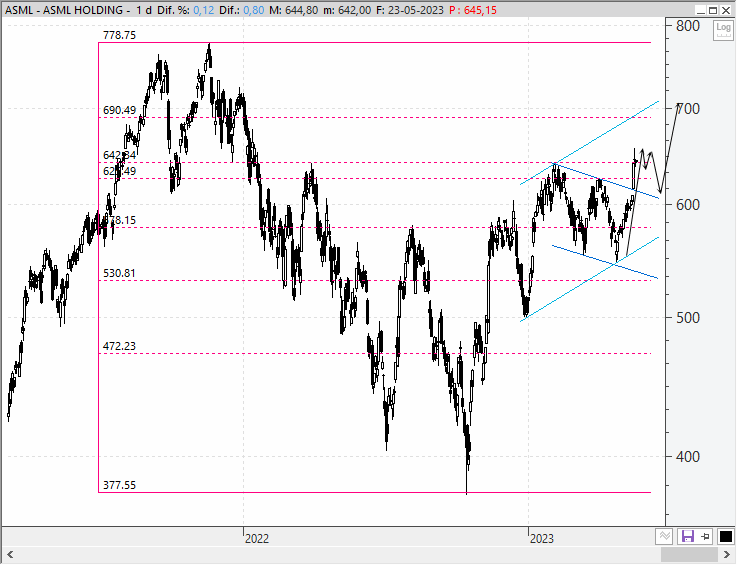The height and width of the screenshot is (565, 737).
Task: Click the red P: 645,15 price value
Action: [473, 10]
